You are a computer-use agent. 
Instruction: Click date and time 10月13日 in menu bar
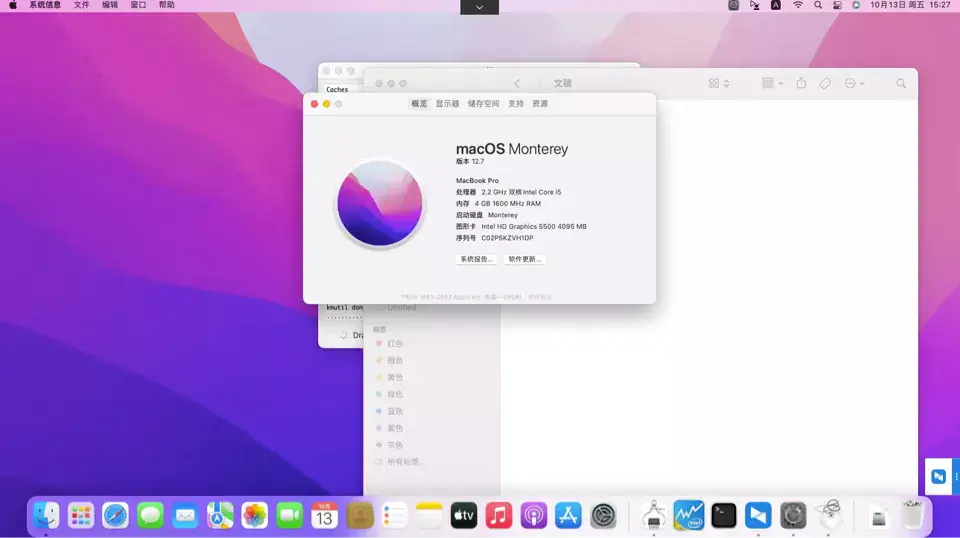910,5
